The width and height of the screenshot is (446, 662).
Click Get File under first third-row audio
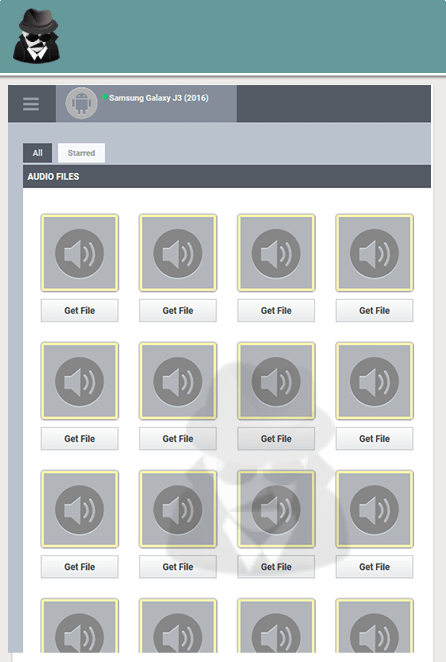click(79, 567)
